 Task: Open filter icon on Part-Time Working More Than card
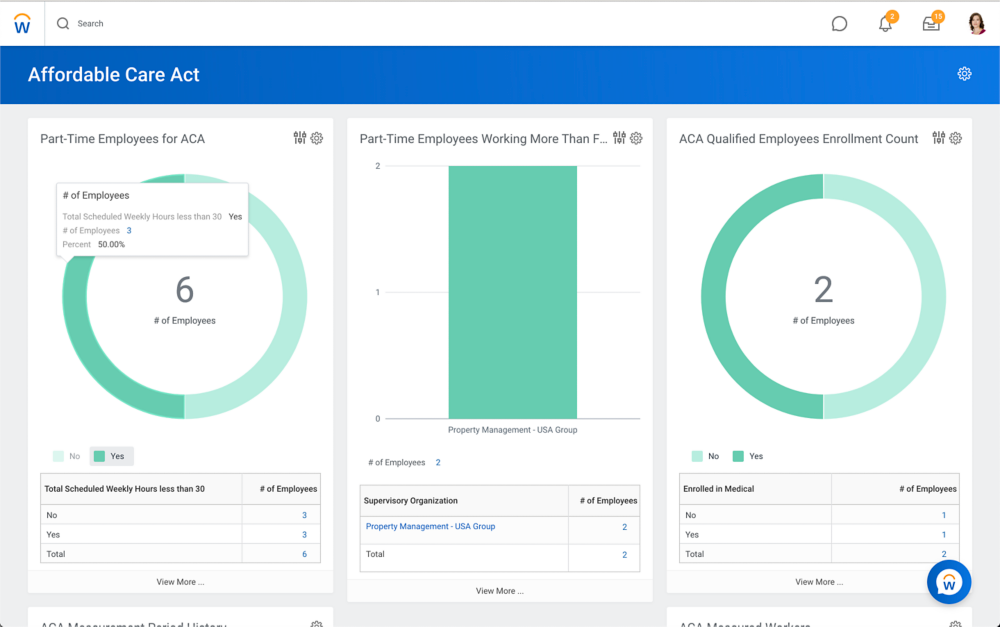tap(619, 138)
